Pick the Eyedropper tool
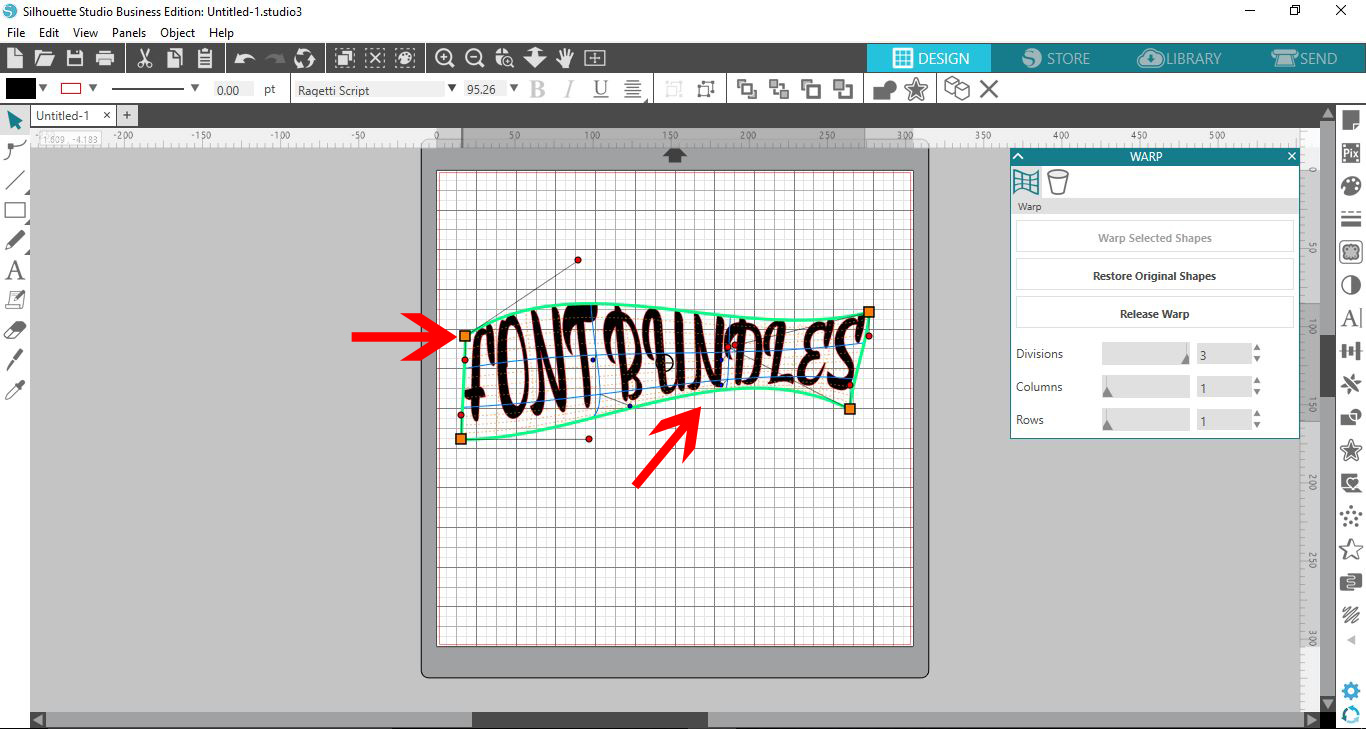Viewport: 1366px width, 729px height. tap(15, 388)
